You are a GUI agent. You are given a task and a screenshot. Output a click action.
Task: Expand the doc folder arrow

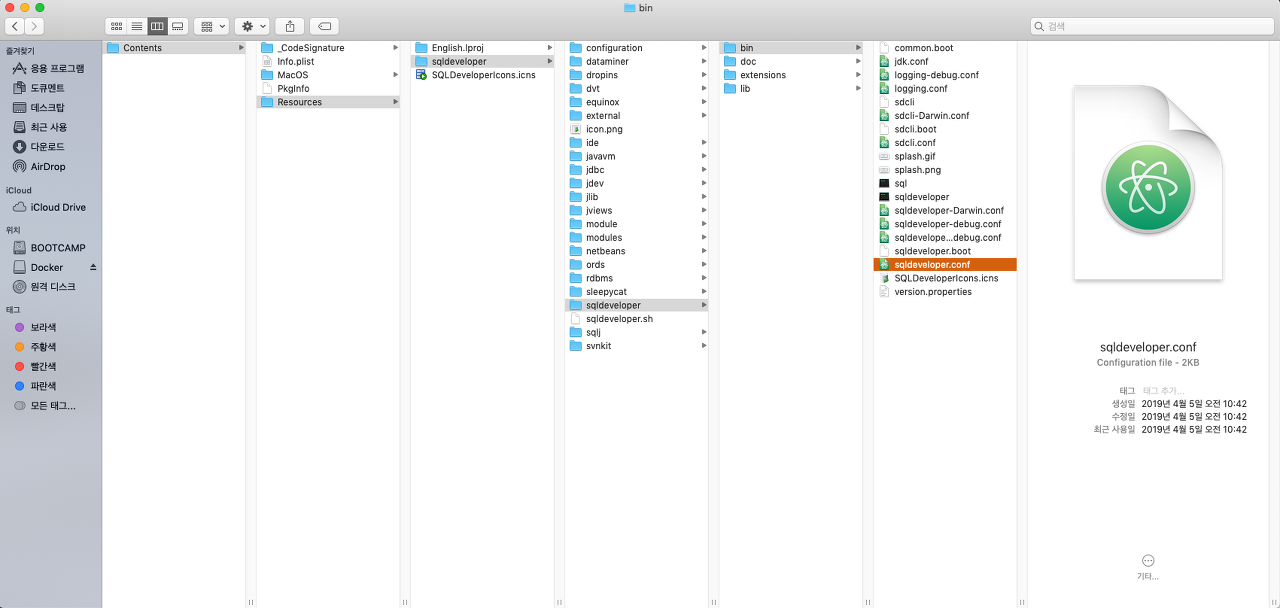pyautogui.click(x=857, y=61)
